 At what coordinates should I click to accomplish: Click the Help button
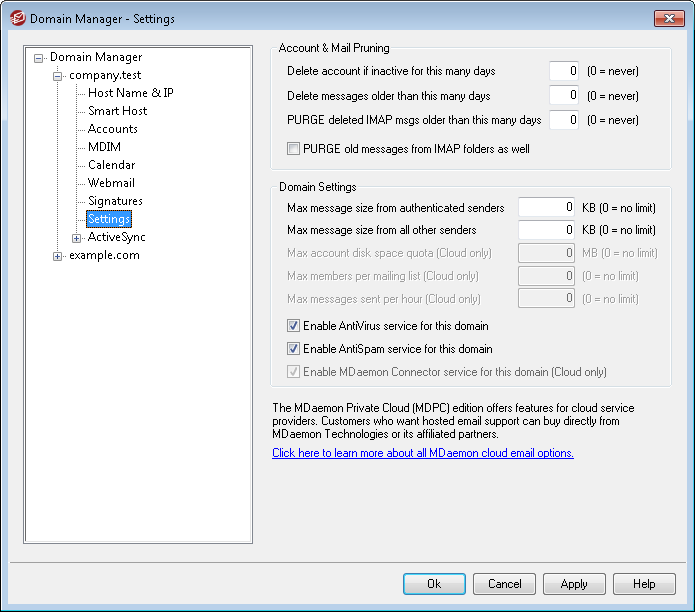point(644,584)
